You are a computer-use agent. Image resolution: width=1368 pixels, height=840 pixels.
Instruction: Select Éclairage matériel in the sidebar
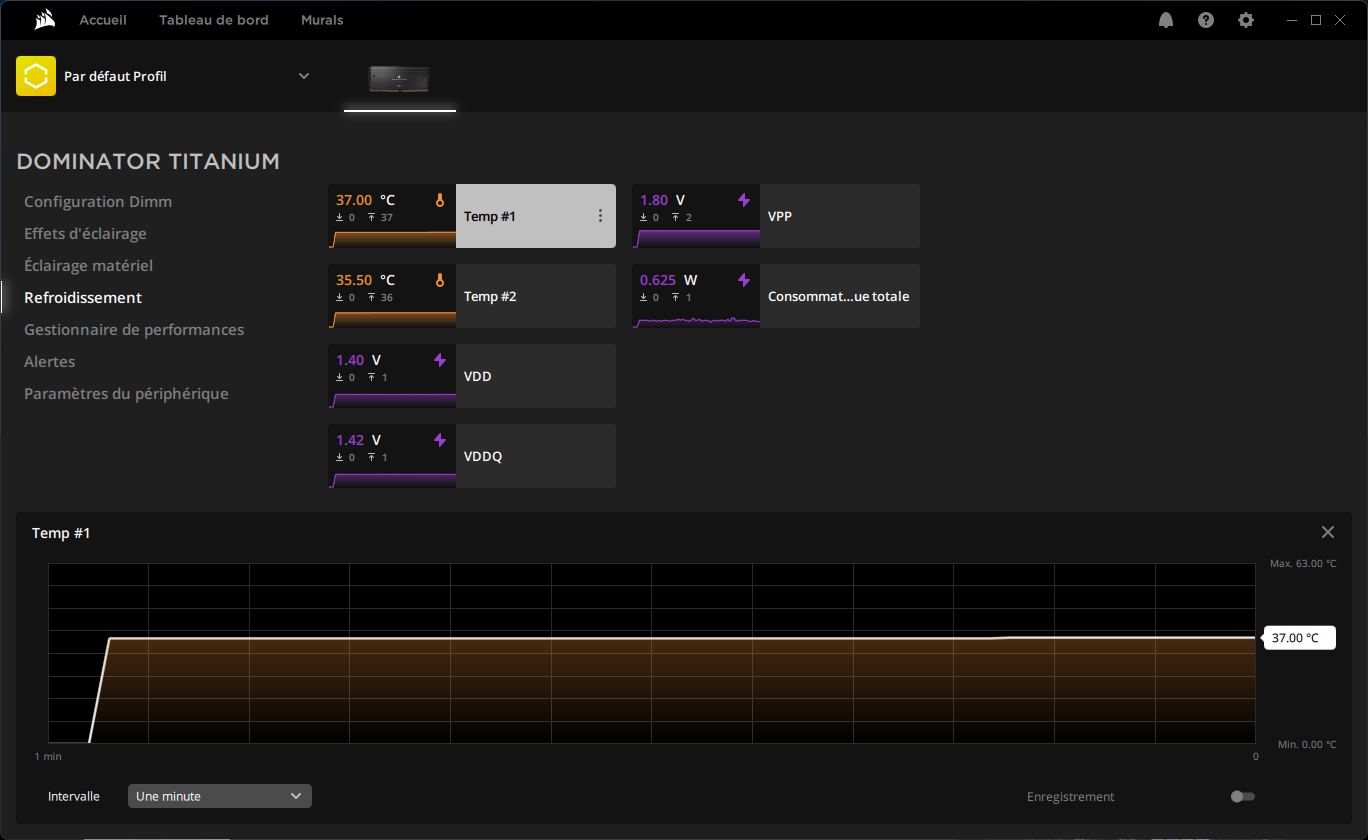pos(88,266)
